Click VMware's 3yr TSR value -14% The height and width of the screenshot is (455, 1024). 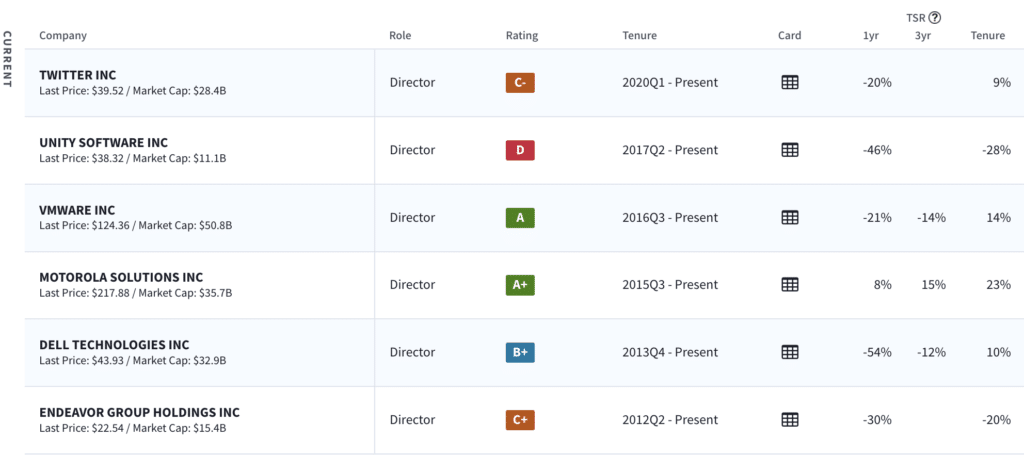click(x=931, y=218)
